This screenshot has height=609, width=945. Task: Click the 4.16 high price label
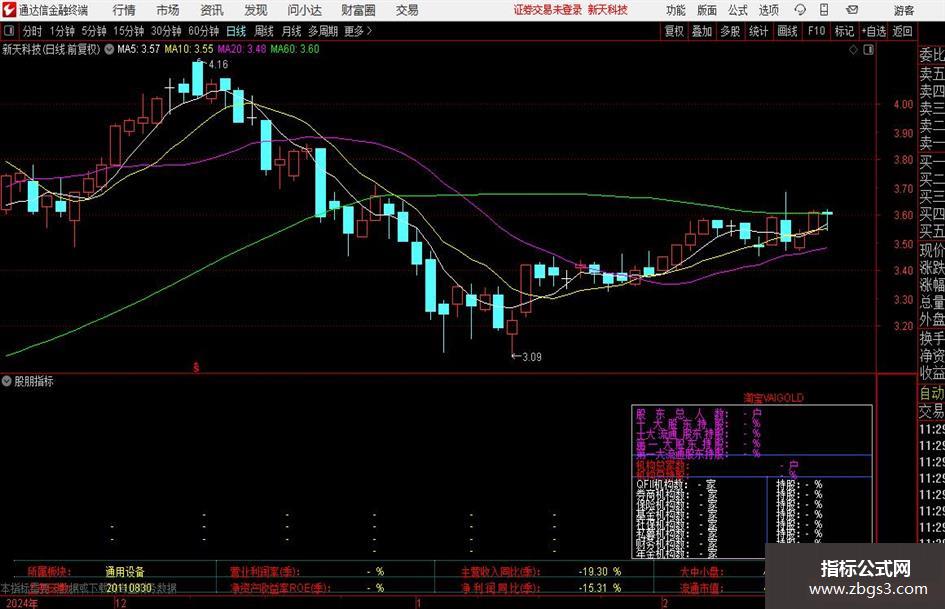(218, 65)
